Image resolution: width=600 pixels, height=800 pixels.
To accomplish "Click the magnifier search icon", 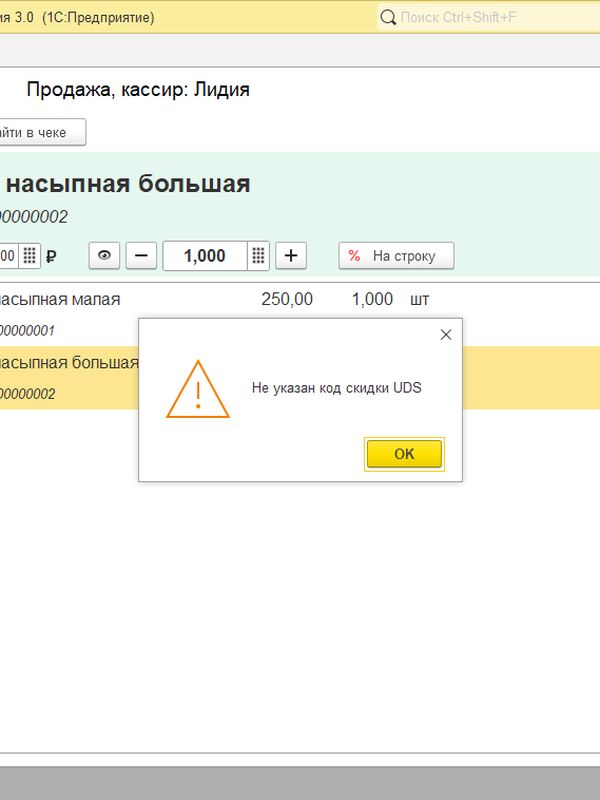I will pos(388,17).
